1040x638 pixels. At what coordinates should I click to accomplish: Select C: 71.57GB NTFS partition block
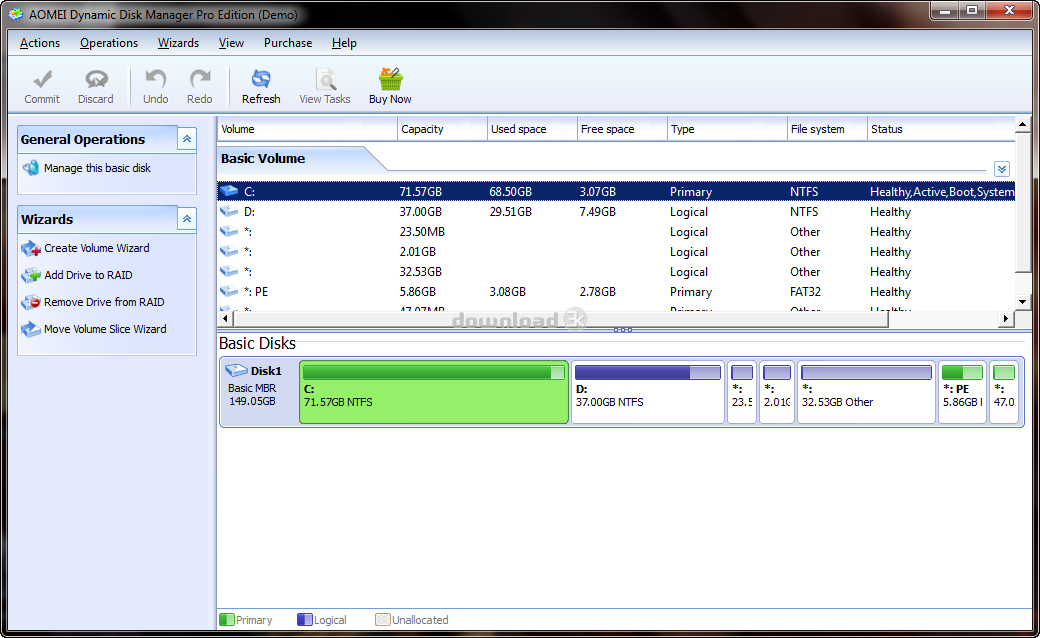(x=434, y=392)
